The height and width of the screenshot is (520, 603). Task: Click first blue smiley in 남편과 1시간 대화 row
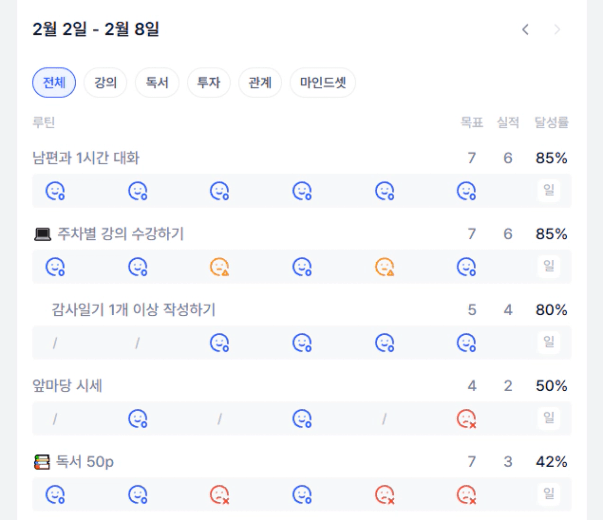point(55,190)
